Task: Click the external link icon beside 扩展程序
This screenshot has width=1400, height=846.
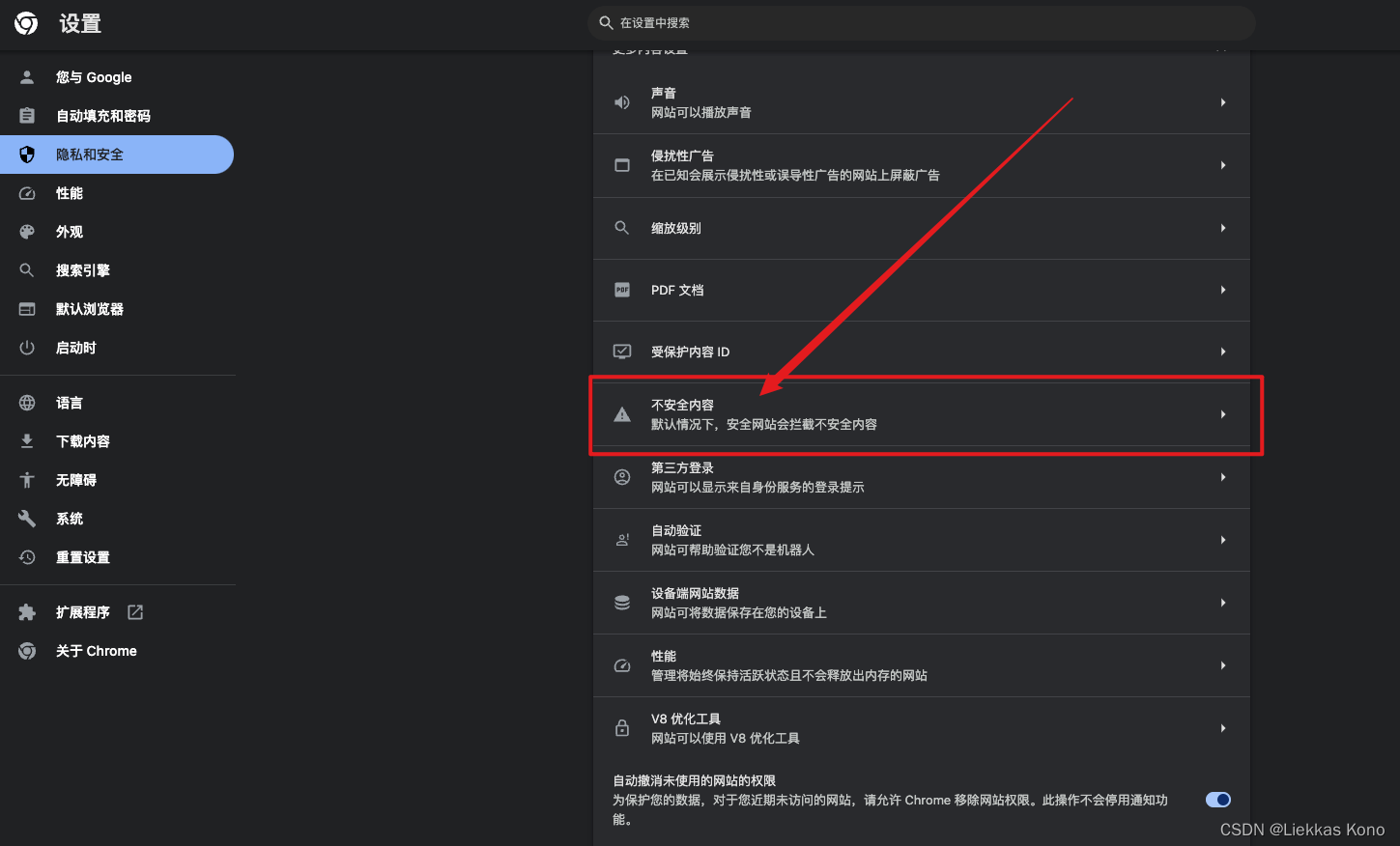Action: point(135,612)
